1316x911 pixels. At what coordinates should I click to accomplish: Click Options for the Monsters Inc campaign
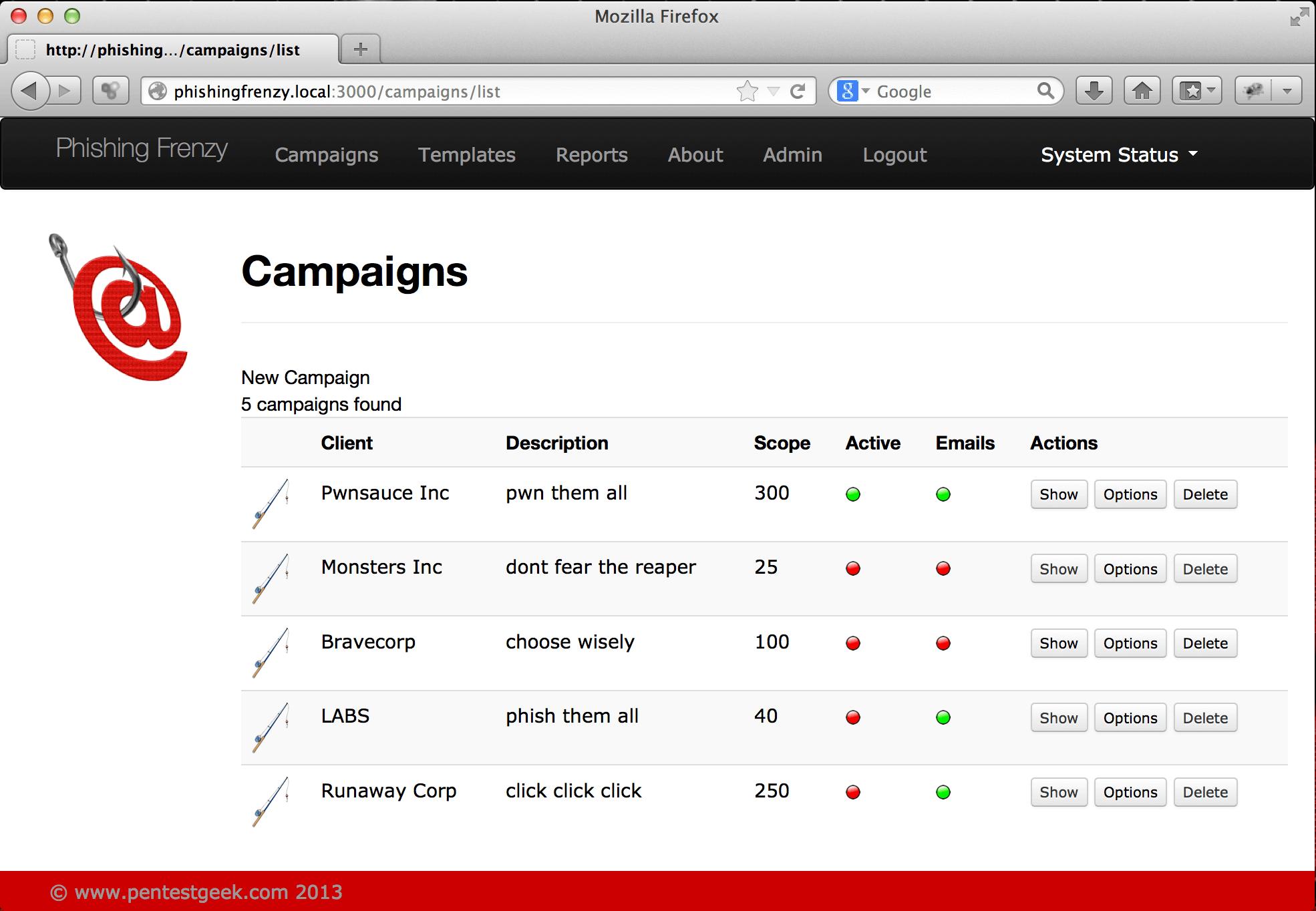point(1130,569)
